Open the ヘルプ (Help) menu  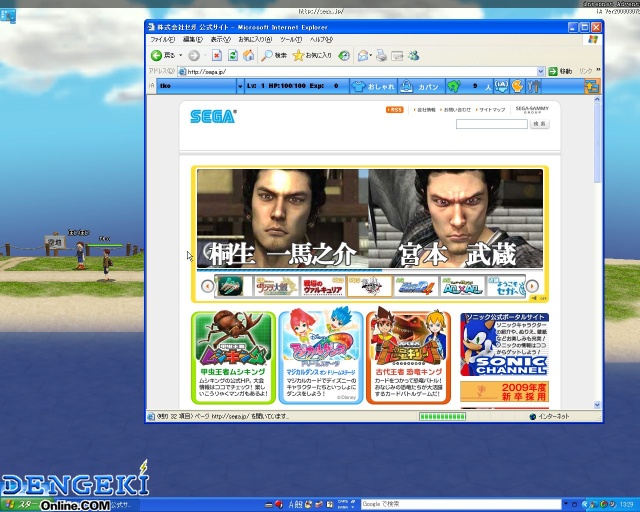click(321, 39)
